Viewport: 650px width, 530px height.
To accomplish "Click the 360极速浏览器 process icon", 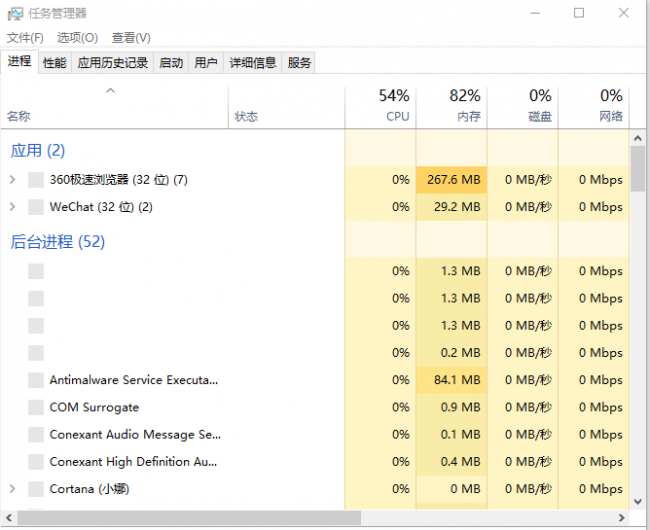I will 36,180.
